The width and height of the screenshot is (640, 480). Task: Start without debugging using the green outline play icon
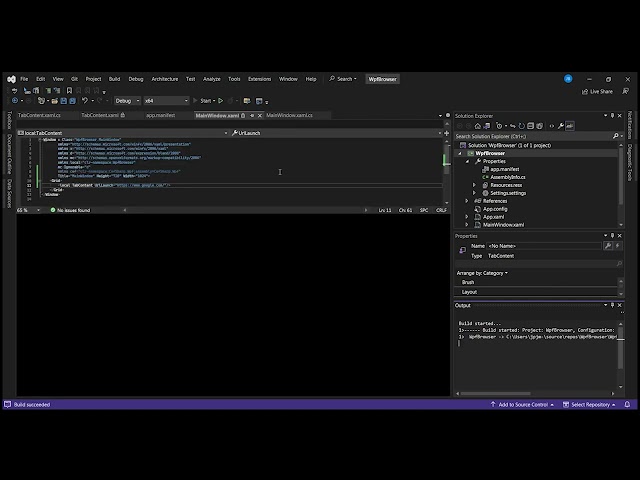coord(220,101)
